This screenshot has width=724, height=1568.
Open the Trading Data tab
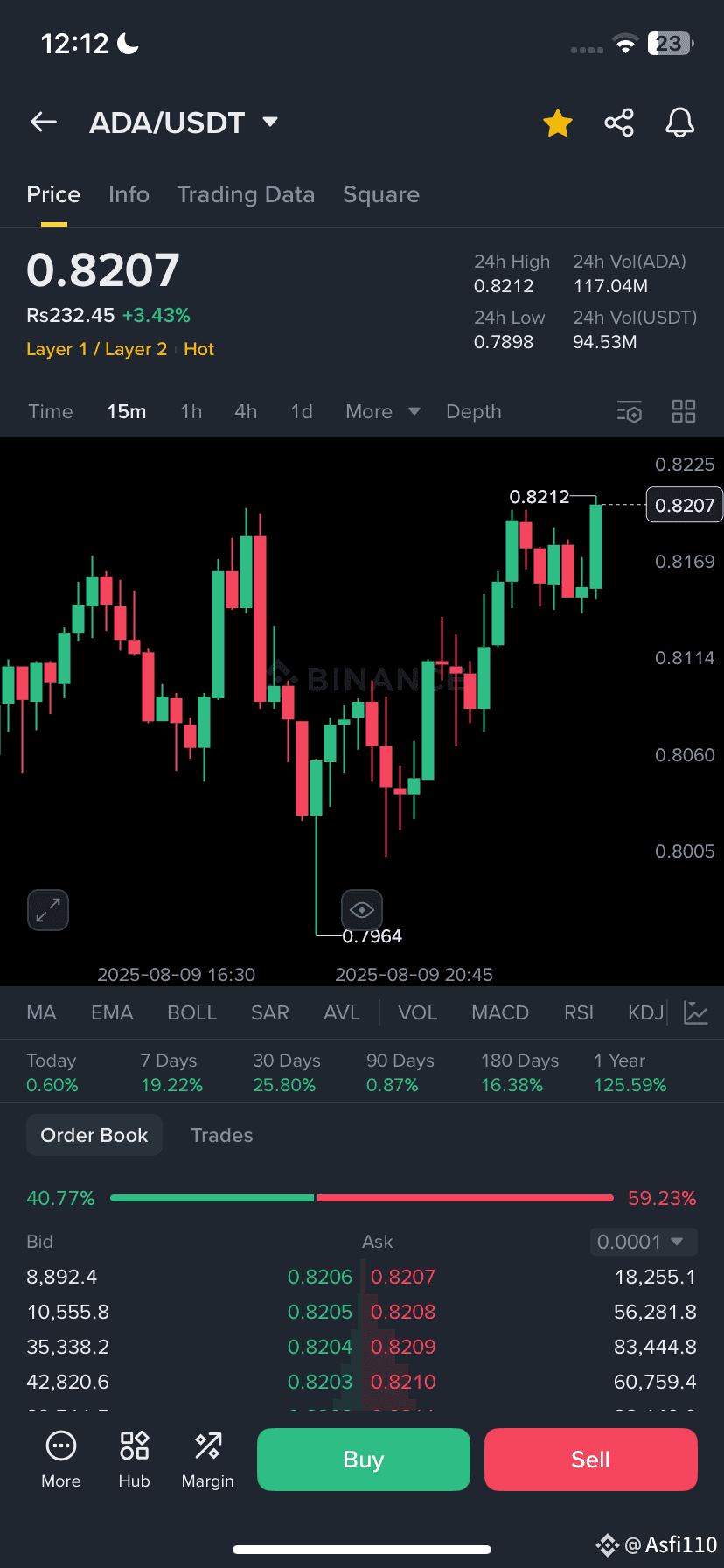click(246, 194)
